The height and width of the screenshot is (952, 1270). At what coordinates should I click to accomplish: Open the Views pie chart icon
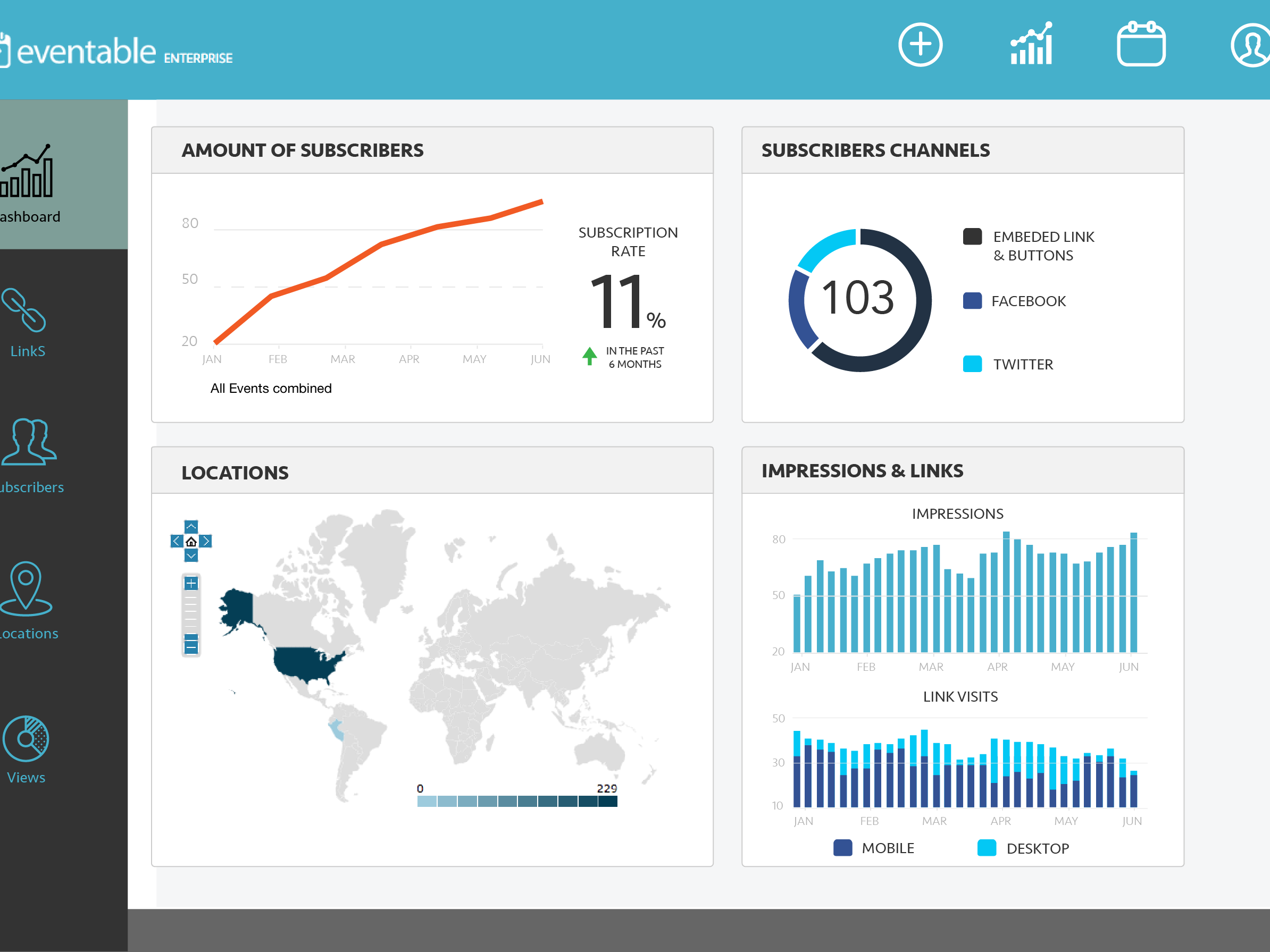[26, 738]
